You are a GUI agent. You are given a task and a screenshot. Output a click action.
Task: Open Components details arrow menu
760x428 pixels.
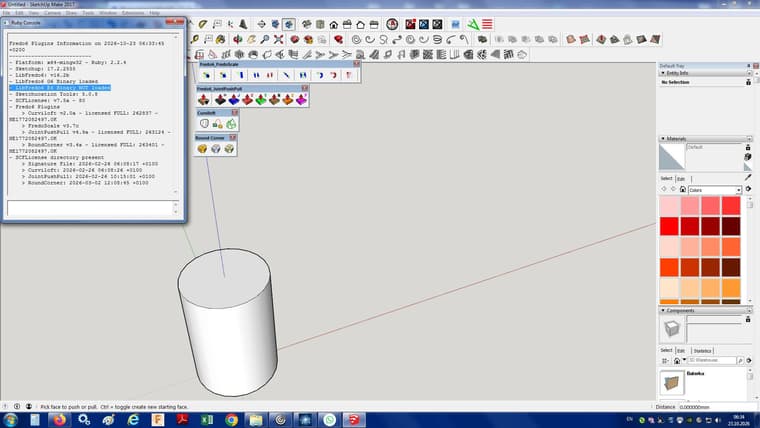[x=749, y=361]
